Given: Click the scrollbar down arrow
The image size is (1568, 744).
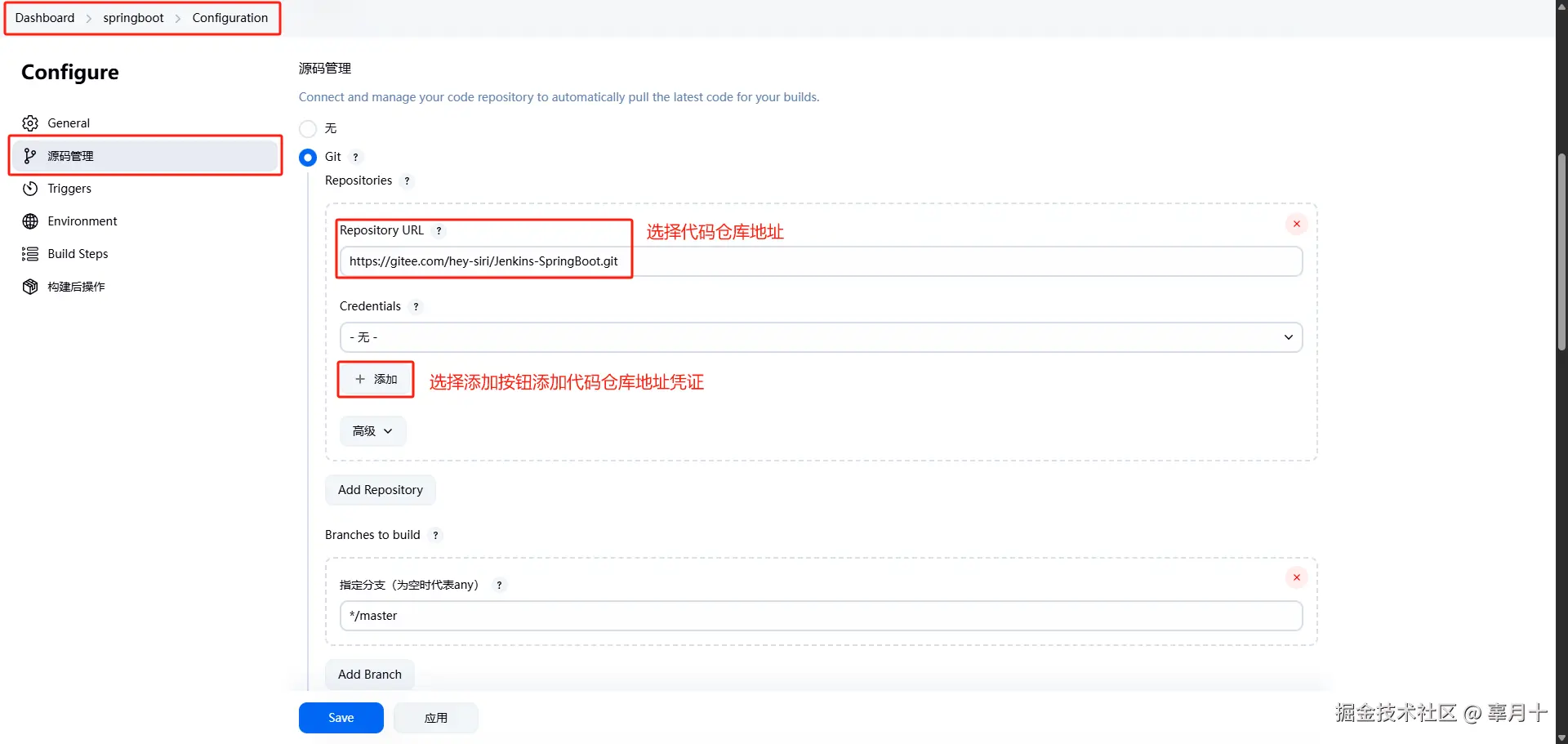Looking at the screenshot, I should [x=1561, y=737].
